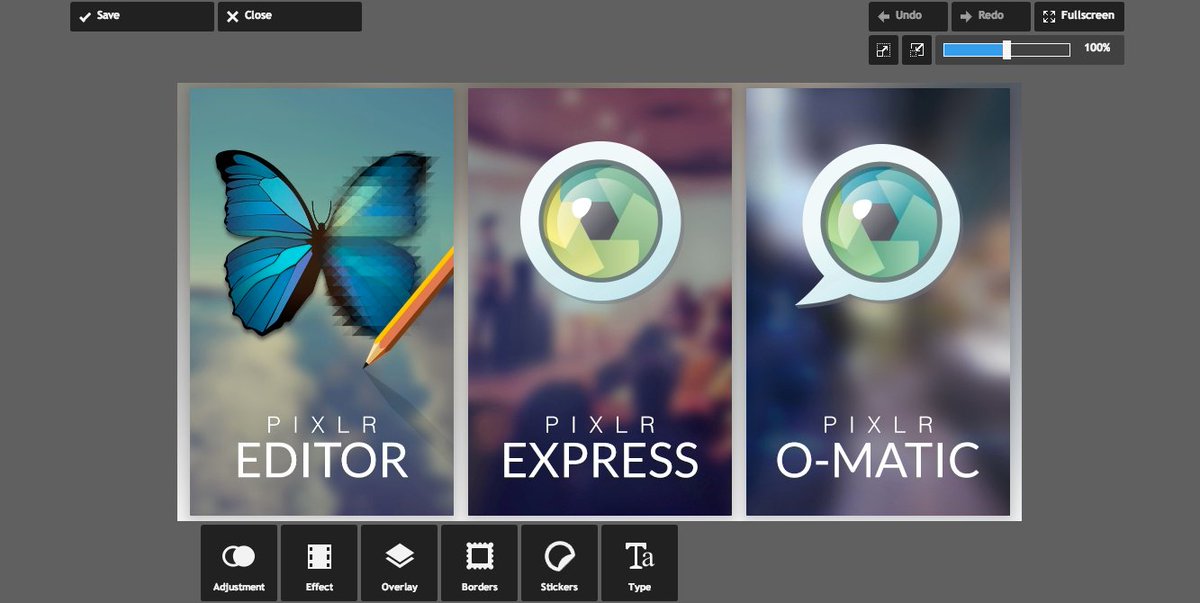Click the 100% zoom value

(x=1097, y=48)
